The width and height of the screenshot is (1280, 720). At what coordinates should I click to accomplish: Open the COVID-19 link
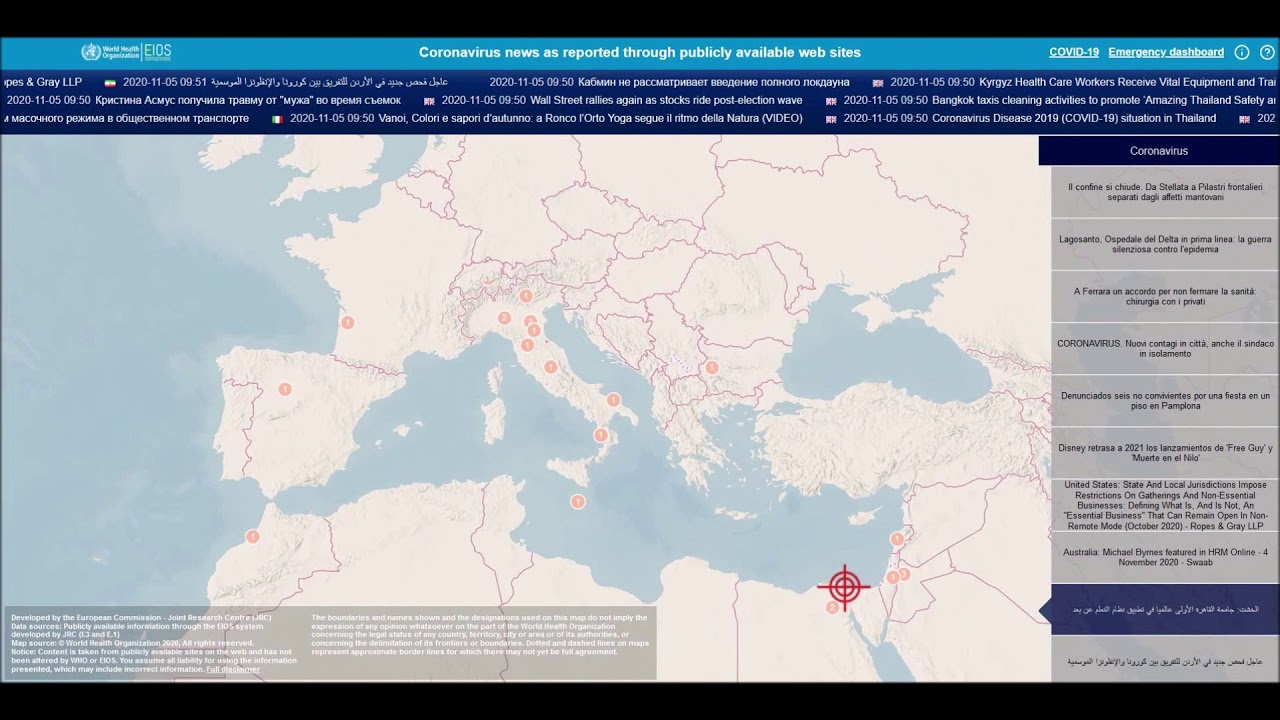(1073, 52)
